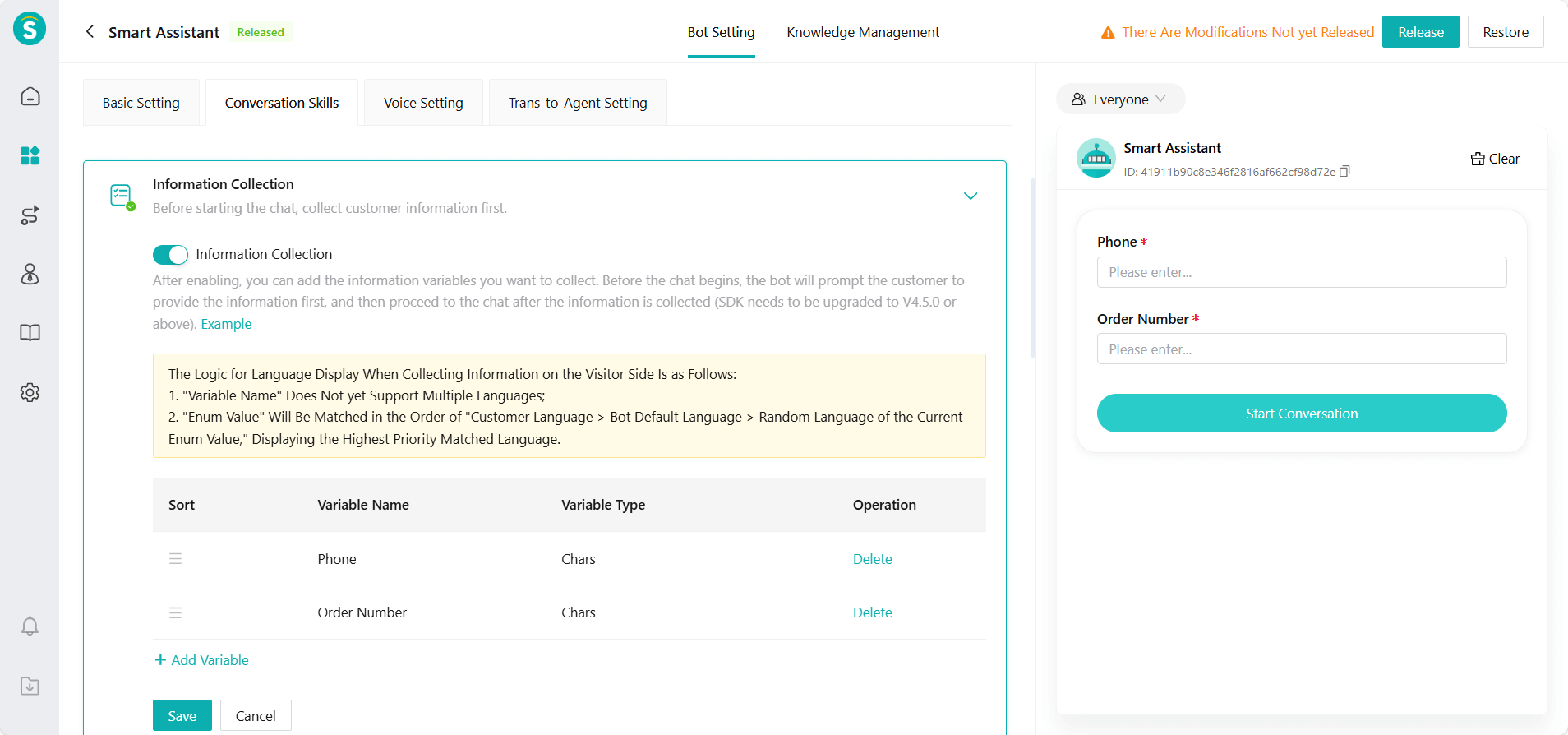1568x735 pixels.
Task: Open the notifications bell icon
Action: [x=30, y=626]
